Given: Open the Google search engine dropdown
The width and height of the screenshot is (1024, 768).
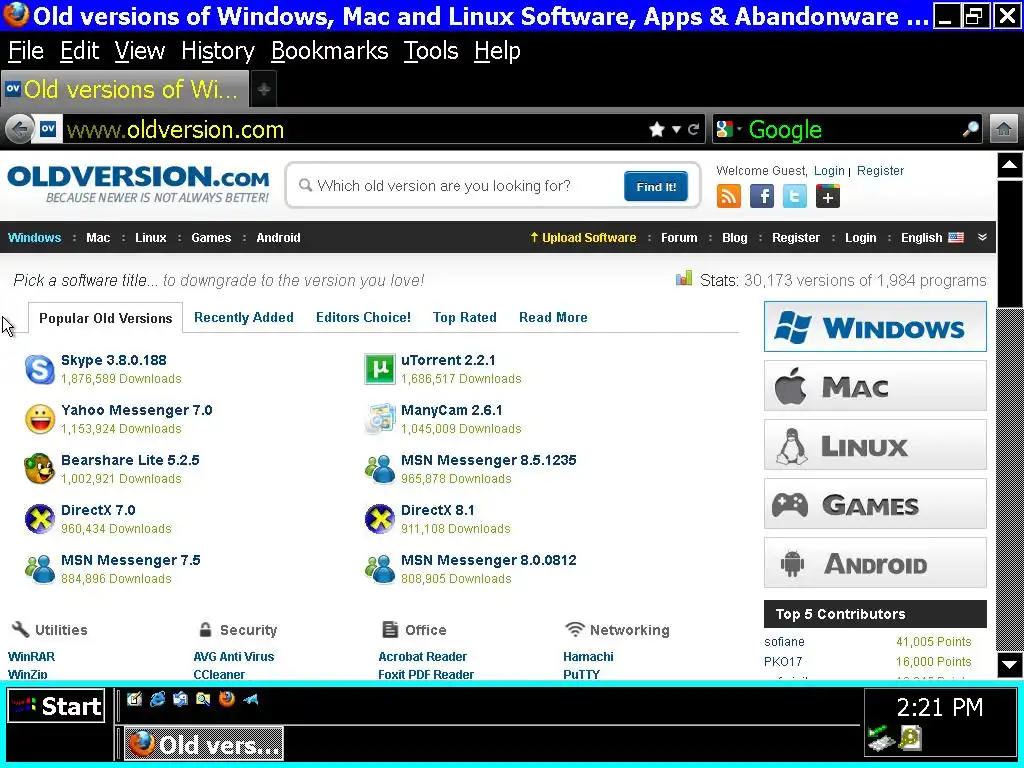Looking at the screenshot, I should tap(729, 129).
